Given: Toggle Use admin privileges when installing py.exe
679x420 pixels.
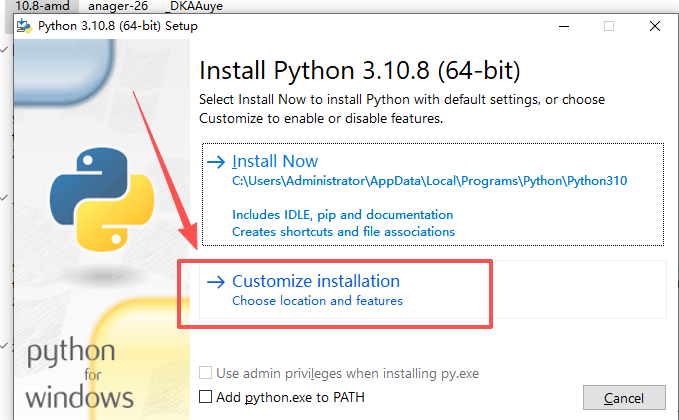Looking at the screenshot, I should pos(205,373).
